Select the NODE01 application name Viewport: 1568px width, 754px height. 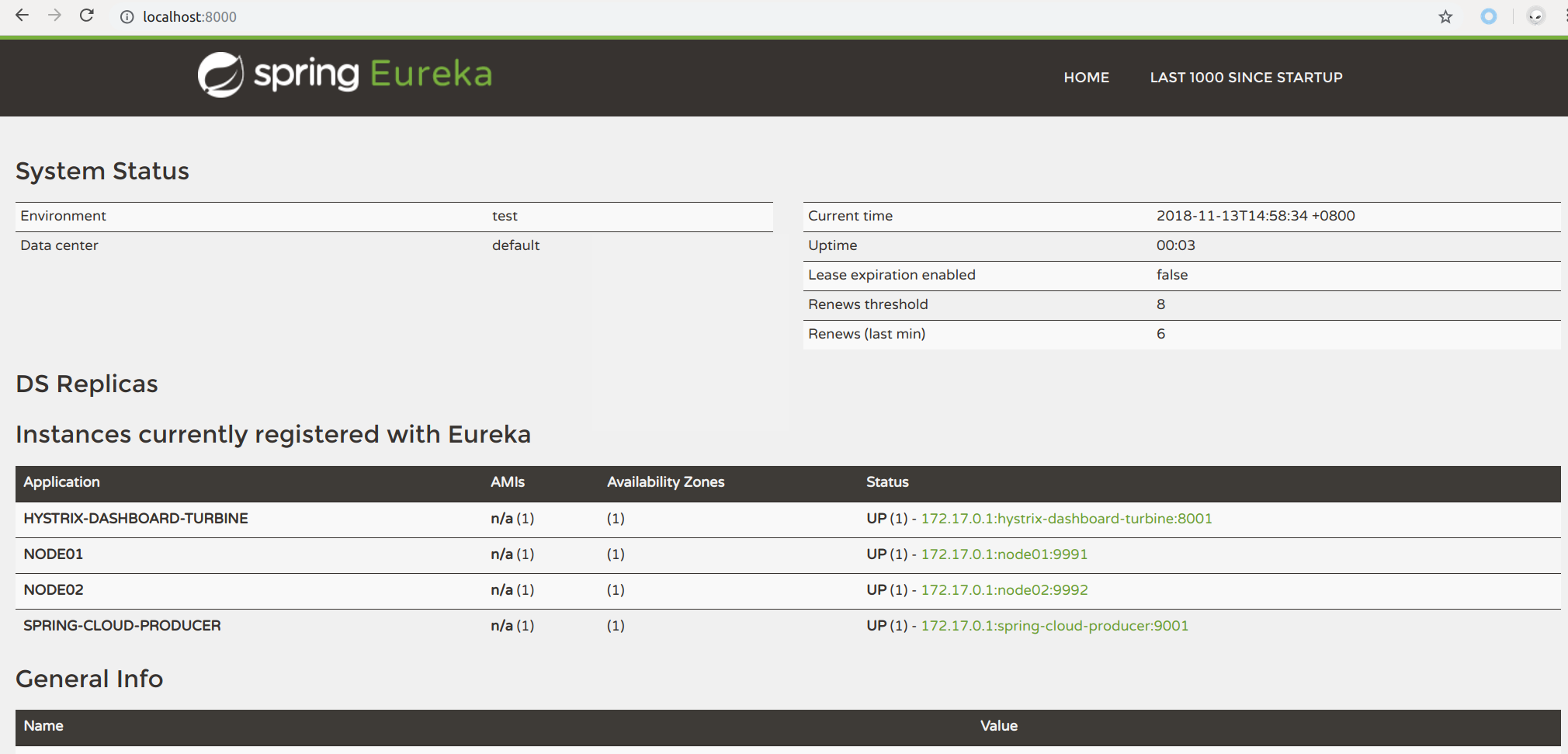(54, 554)
